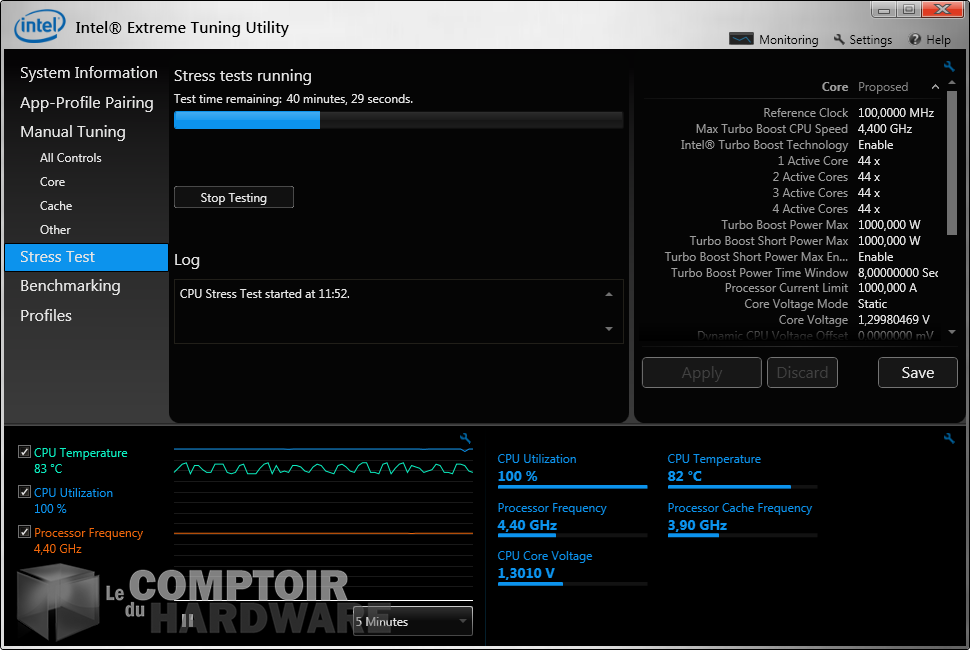Image resolution: width=970 pixels, height=650 pixels.
Task: Click the blue wrench on Core Proposed panel
Action: coord(948,64)
